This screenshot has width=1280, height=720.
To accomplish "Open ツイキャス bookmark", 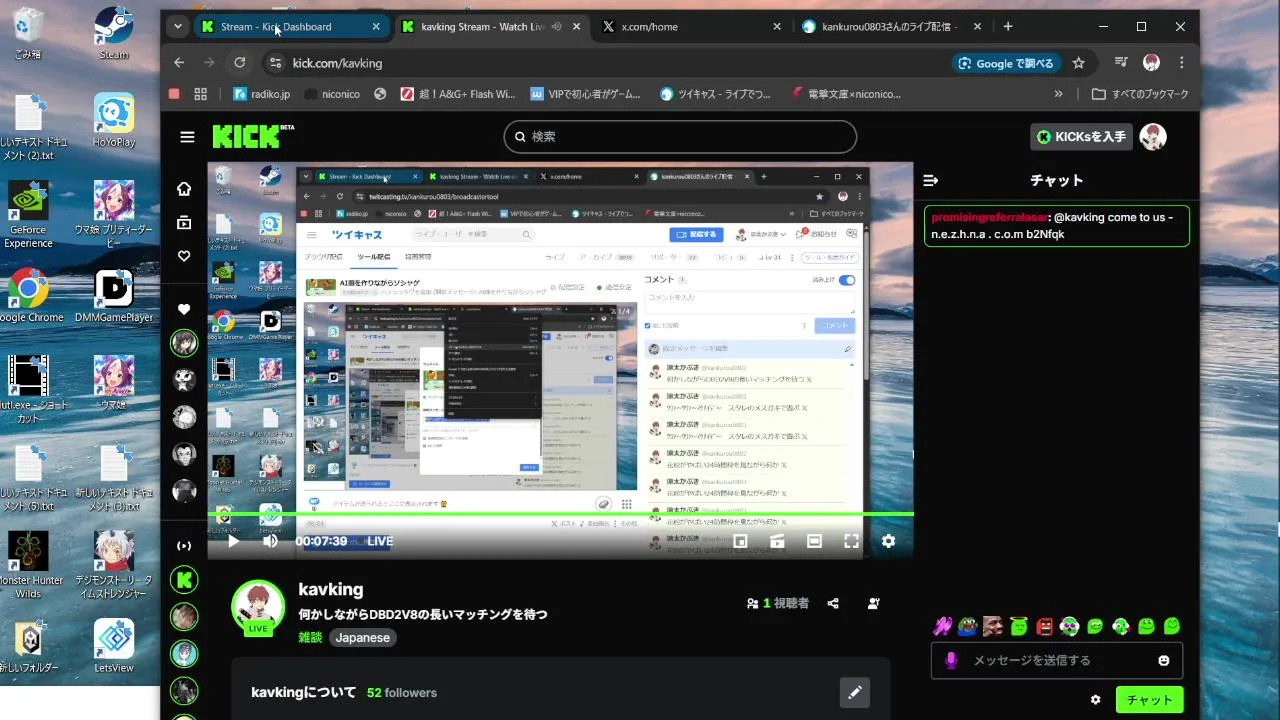I will (x=715, y=94).
